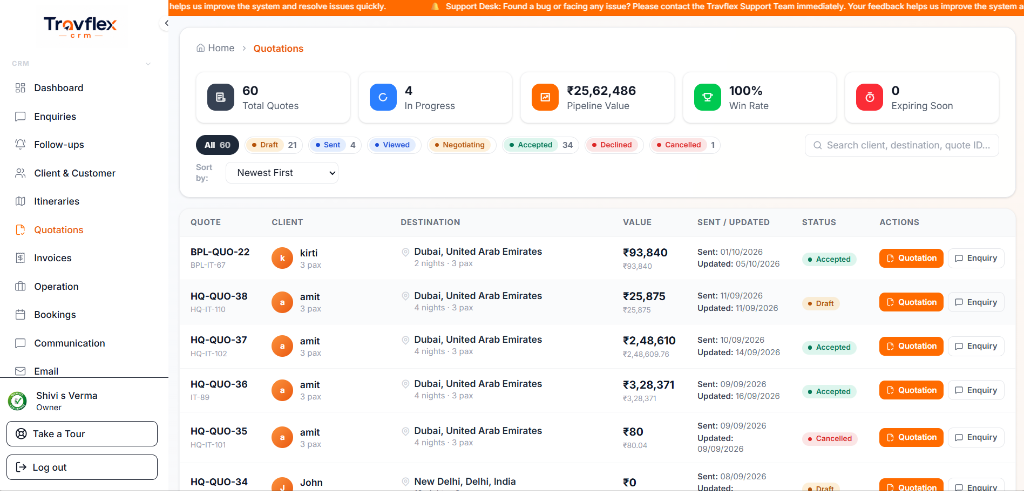Click the Pipeline Value orange icon

tap(545, 98)
